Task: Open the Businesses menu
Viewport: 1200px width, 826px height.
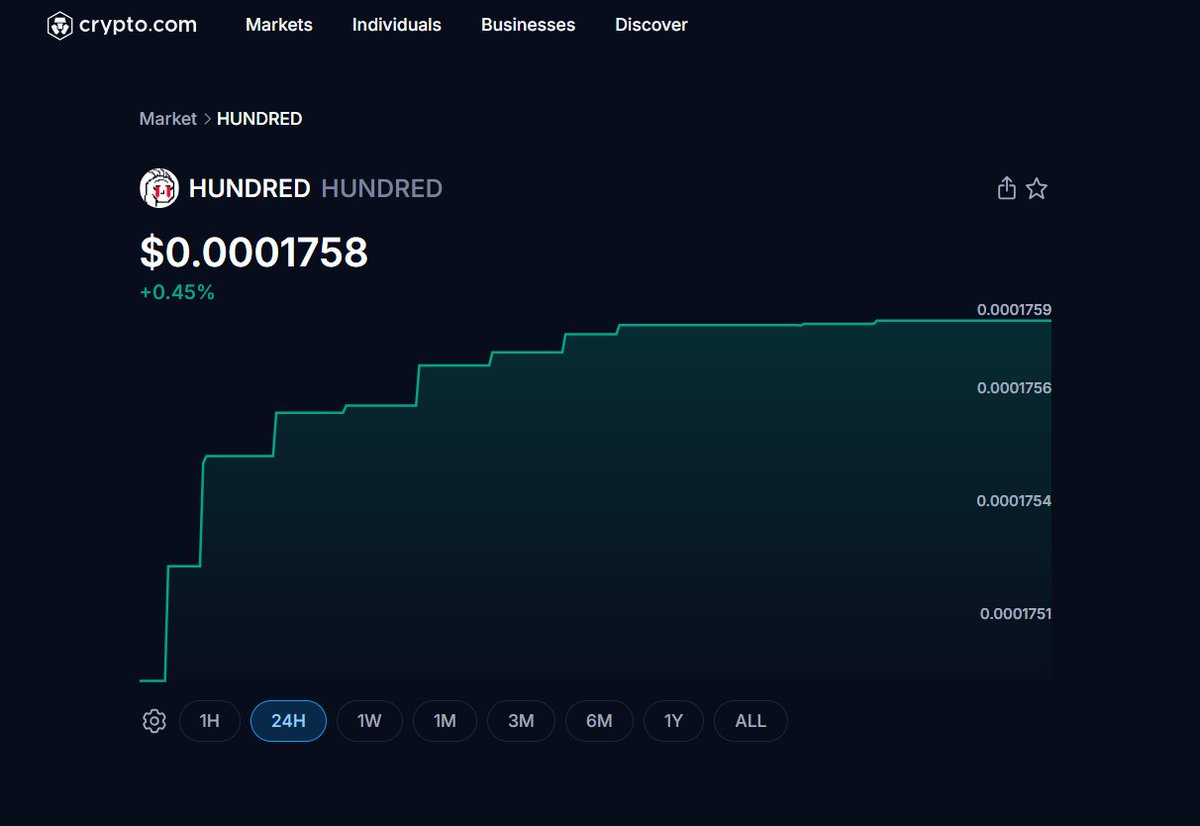Action: click(528, 25)
